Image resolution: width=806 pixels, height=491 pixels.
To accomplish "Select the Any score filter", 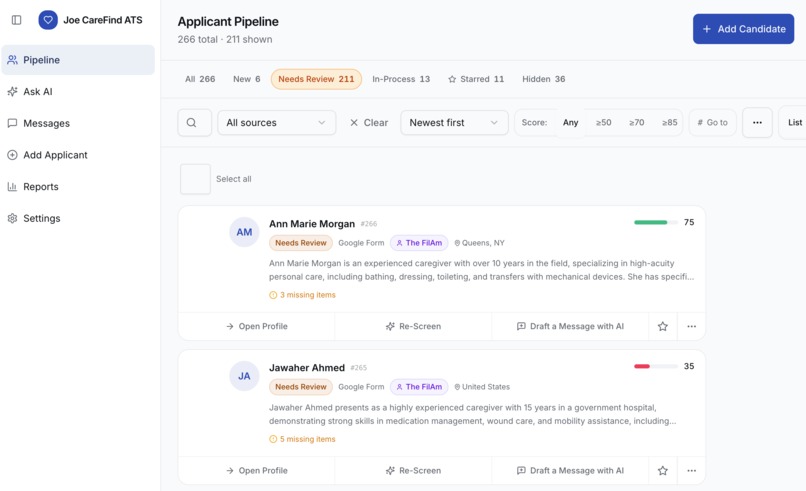I will click(571, 123).
